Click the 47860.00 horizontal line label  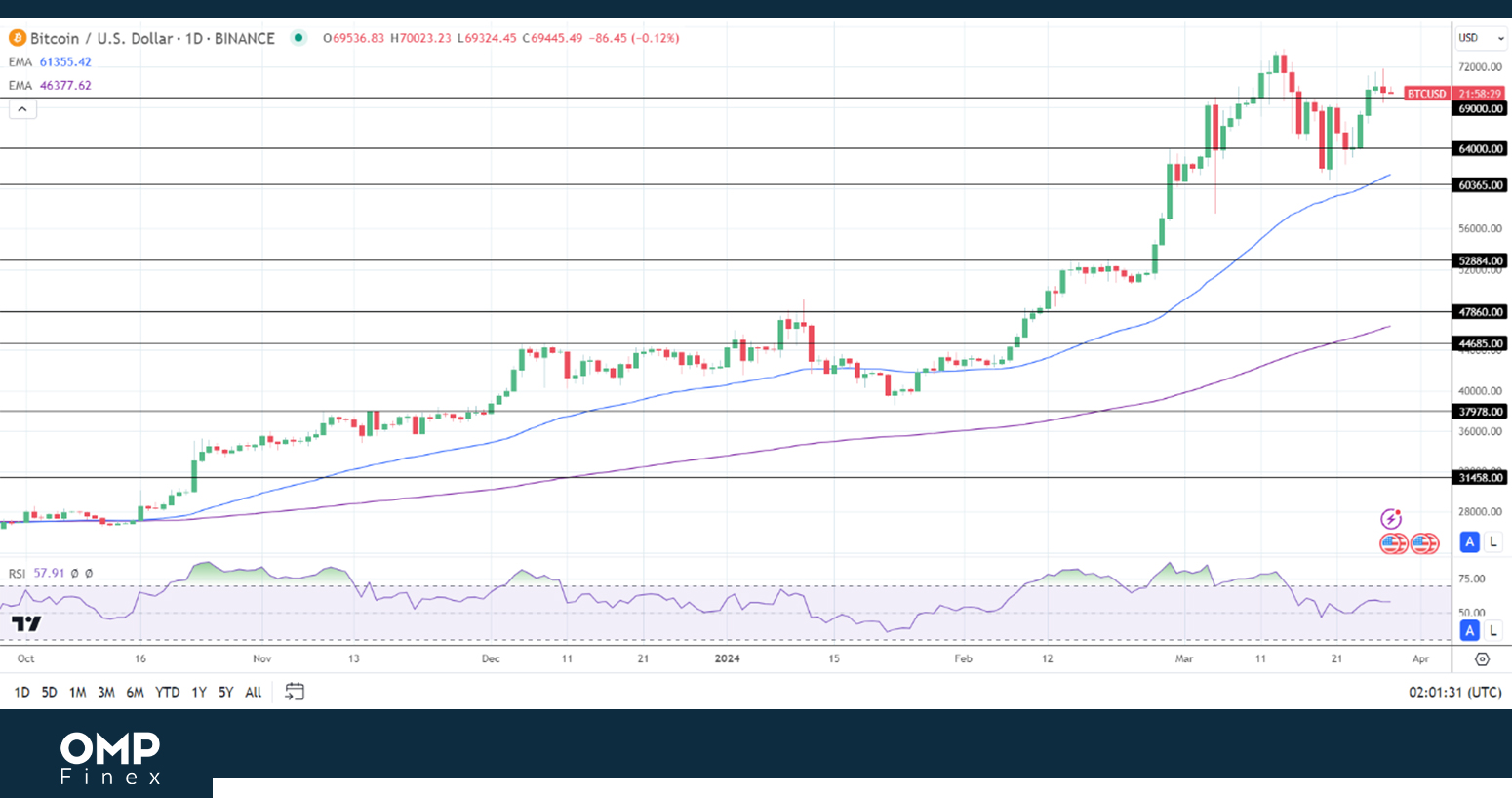pos(1480,312)
